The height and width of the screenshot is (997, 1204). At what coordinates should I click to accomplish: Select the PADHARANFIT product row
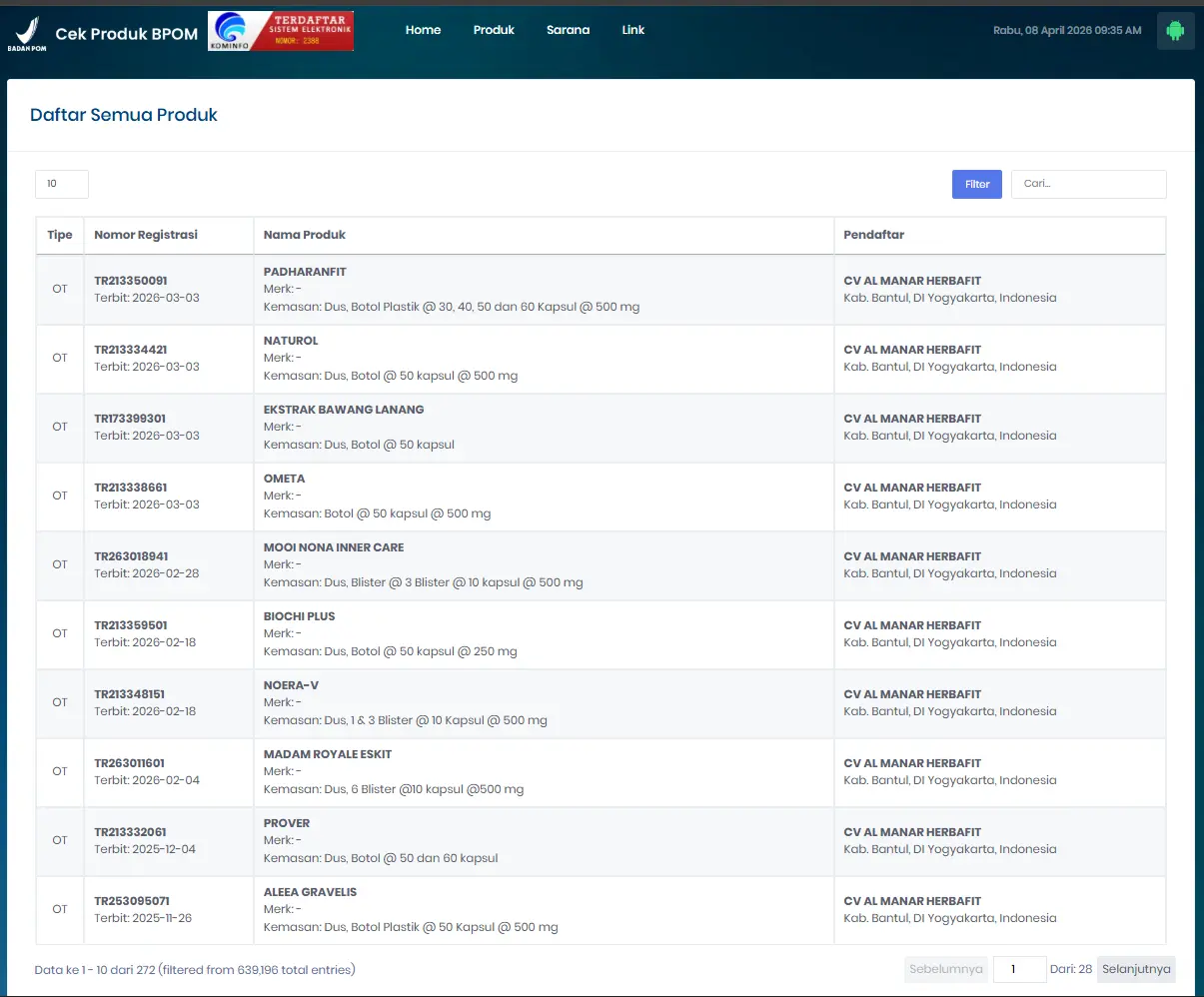click(x=305, y=272)
